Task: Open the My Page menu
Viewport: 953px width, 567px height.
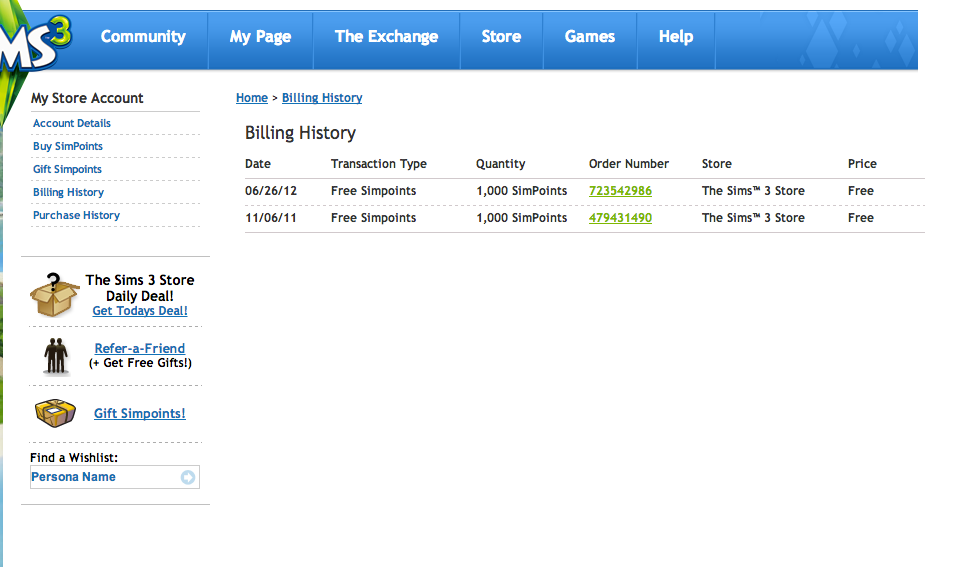Action: point(260,36)
